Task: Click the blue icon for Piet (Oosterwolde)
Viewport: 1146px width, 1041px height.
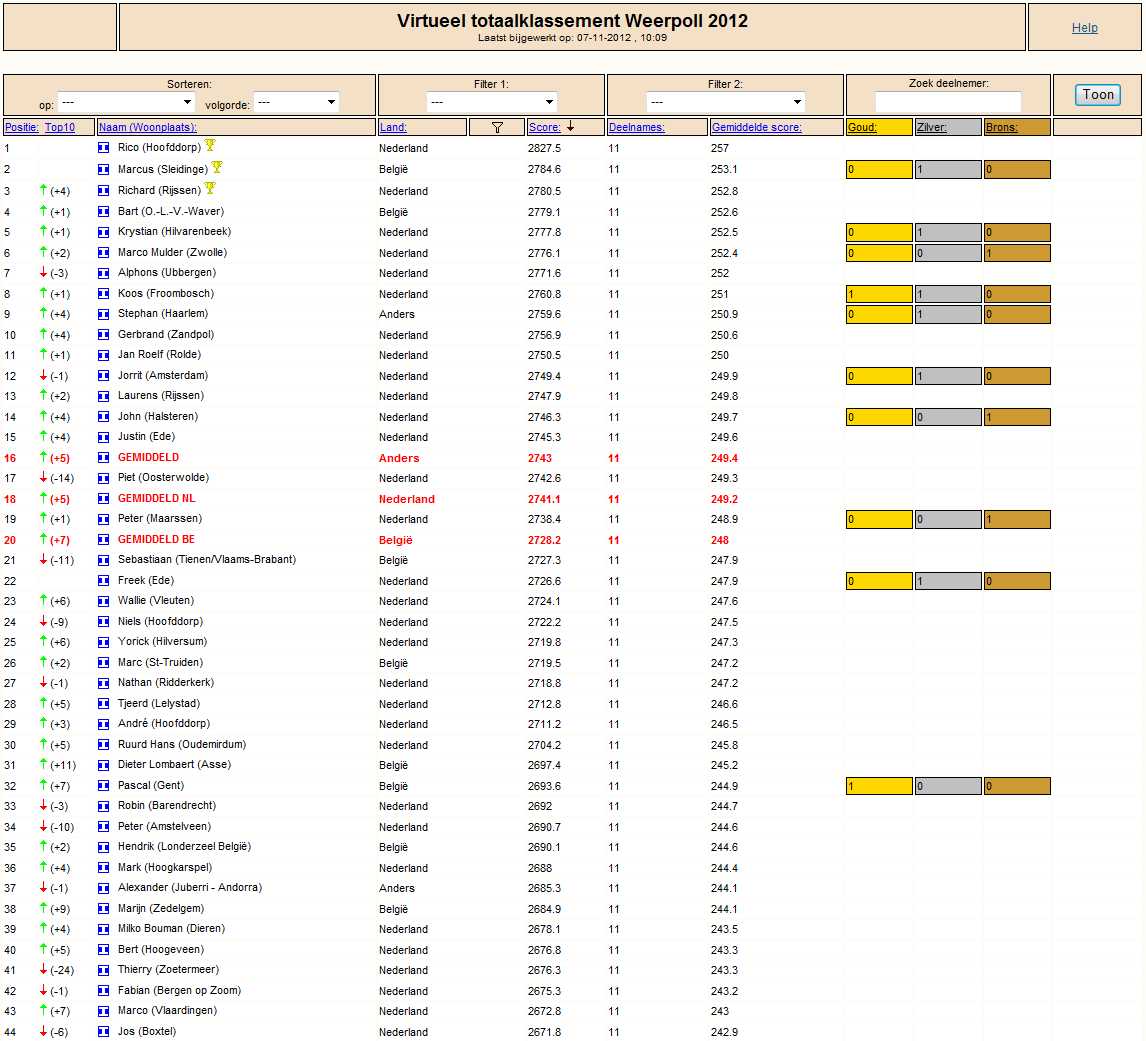Action: pyautogui.click(x=104, y=478)
